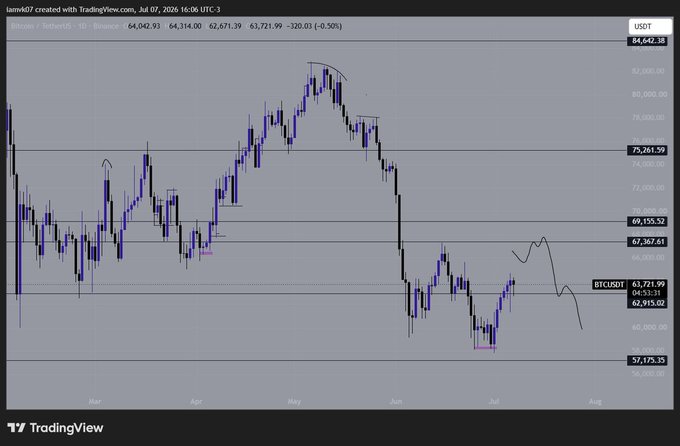Select the 67,367.61 price level label
680x446 pixels.
pyautogui.click(x=648, y=242)
